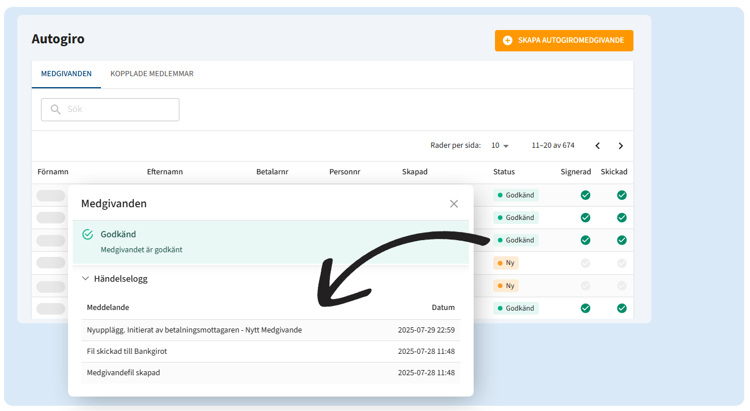The width and height of the screenshot is (750, 411).
Task: Click the Skickad checkmark in first row
Action: 621,195
